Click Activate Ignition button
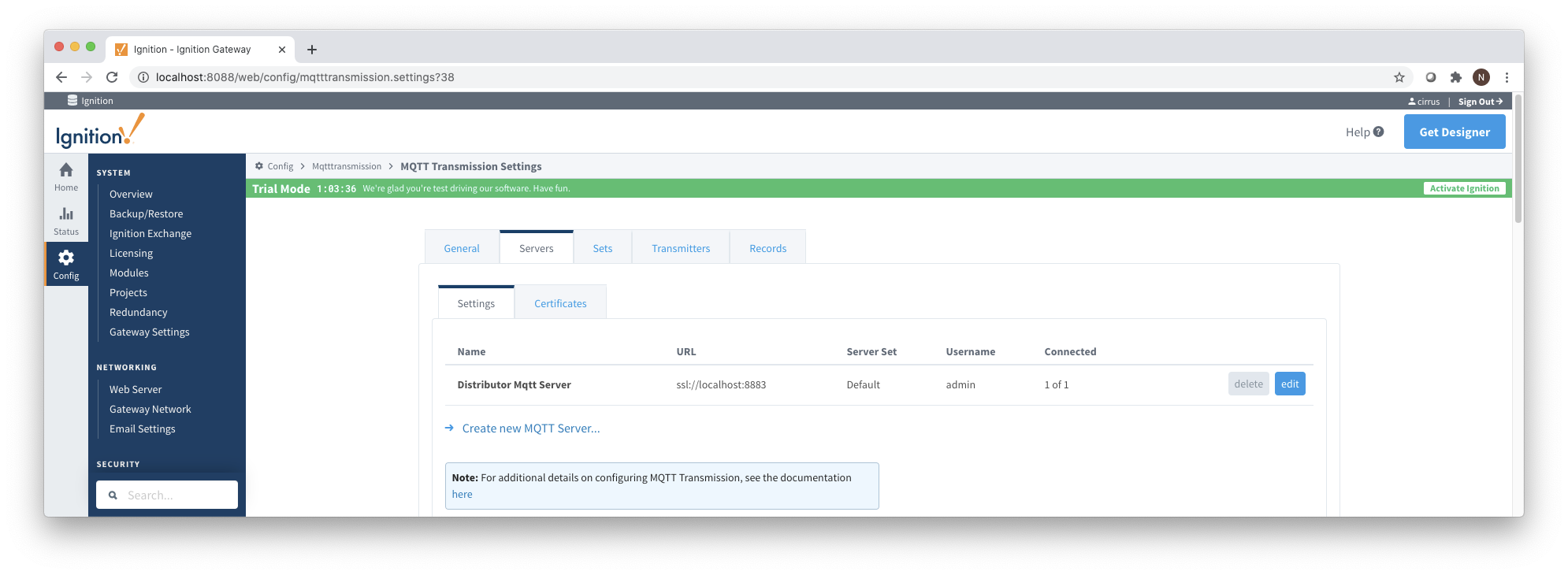Screen dimensions: 1568x575 [x=1465, y=188]
